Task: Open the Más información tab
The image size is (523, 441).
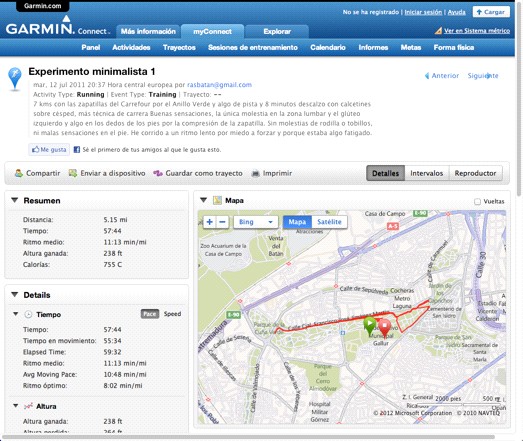Action: (148, 32)
